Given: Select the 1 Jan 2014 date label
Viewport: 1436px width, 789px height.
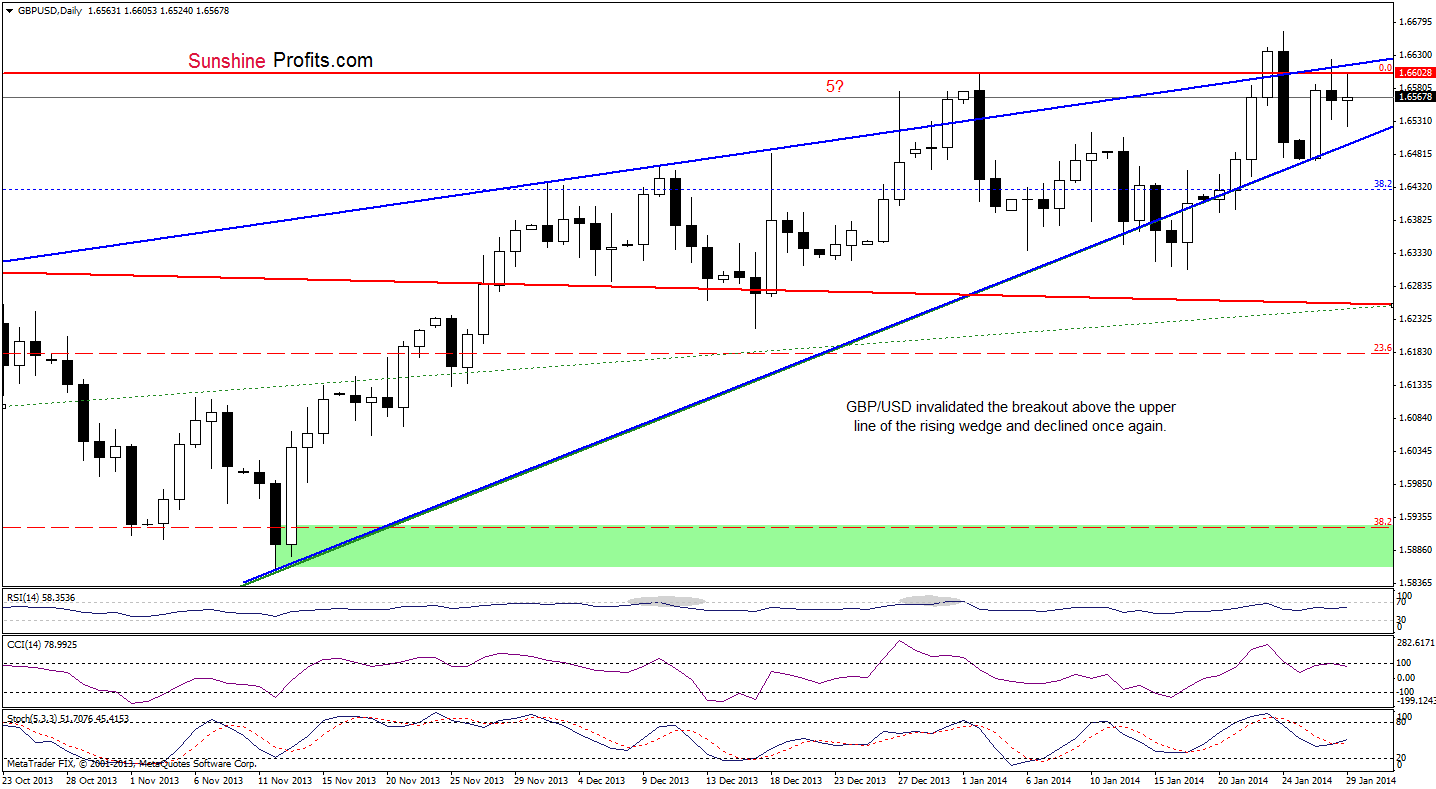Looking at the screenshot, I should coord(987,780).
